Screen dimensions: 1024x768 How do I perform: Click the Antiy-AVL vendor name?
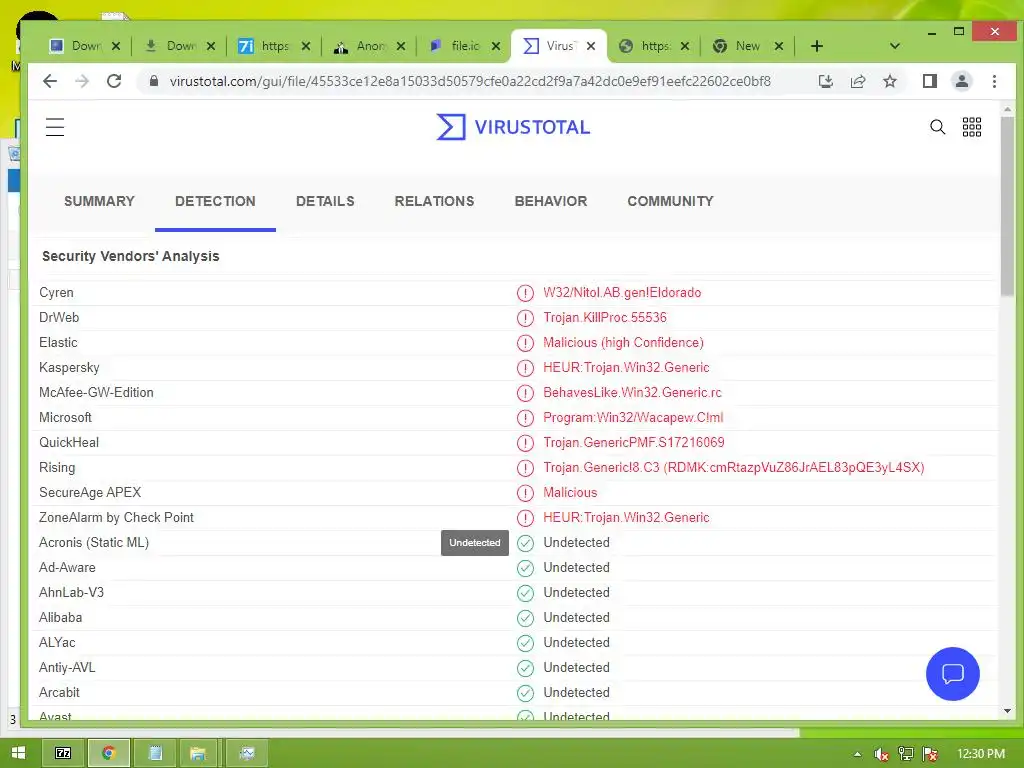pos(67,667)
